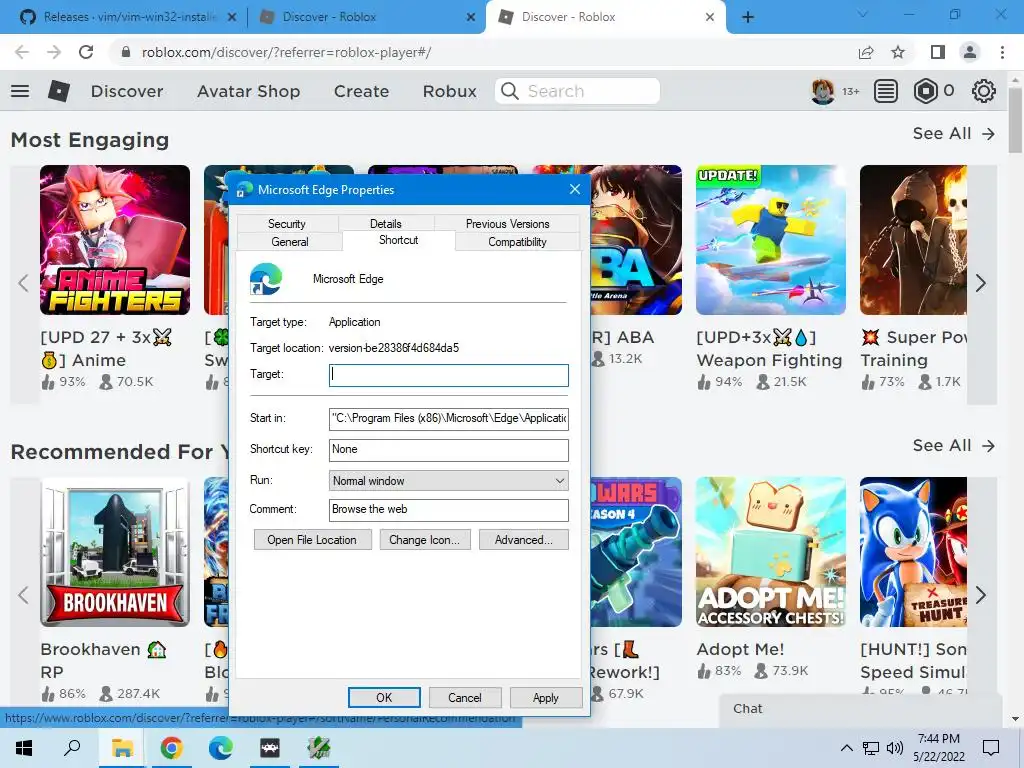Image resolution: width=1024 pixels, height=768 pixels.
Task: Click See All for Recommended For You
Action: (x=954, y=445)
